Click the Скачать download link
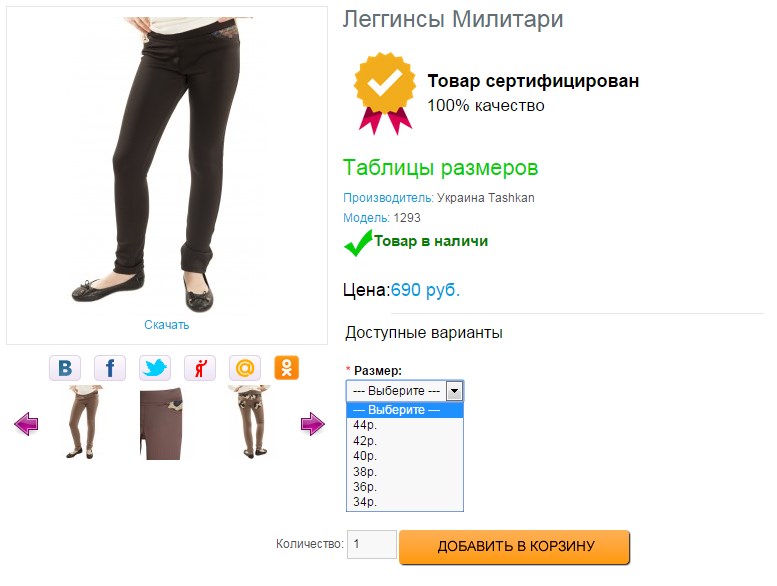The image size is (777, 586). click(x=166, y=325)
